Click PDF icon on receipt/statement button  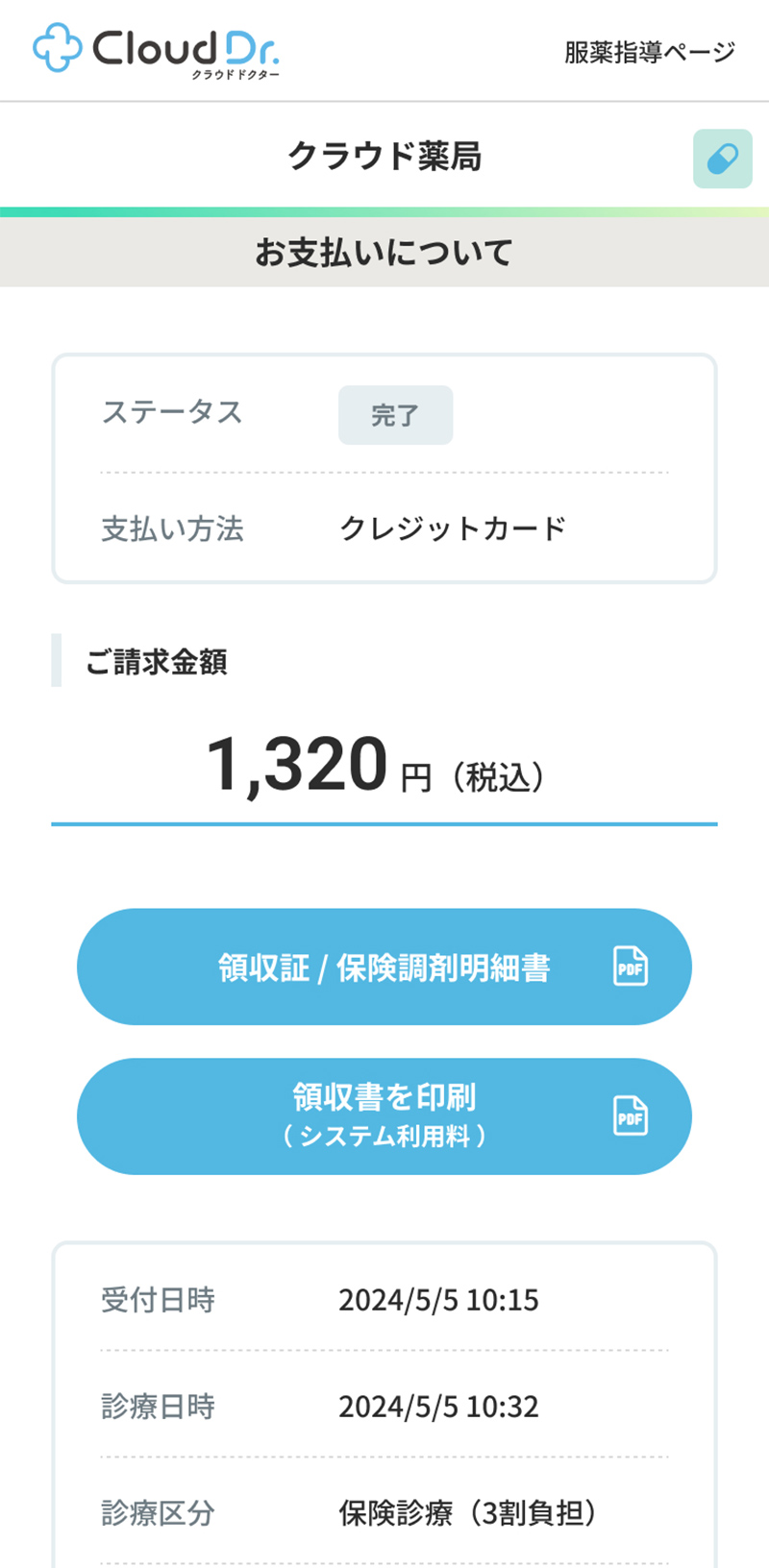point(631,967)
